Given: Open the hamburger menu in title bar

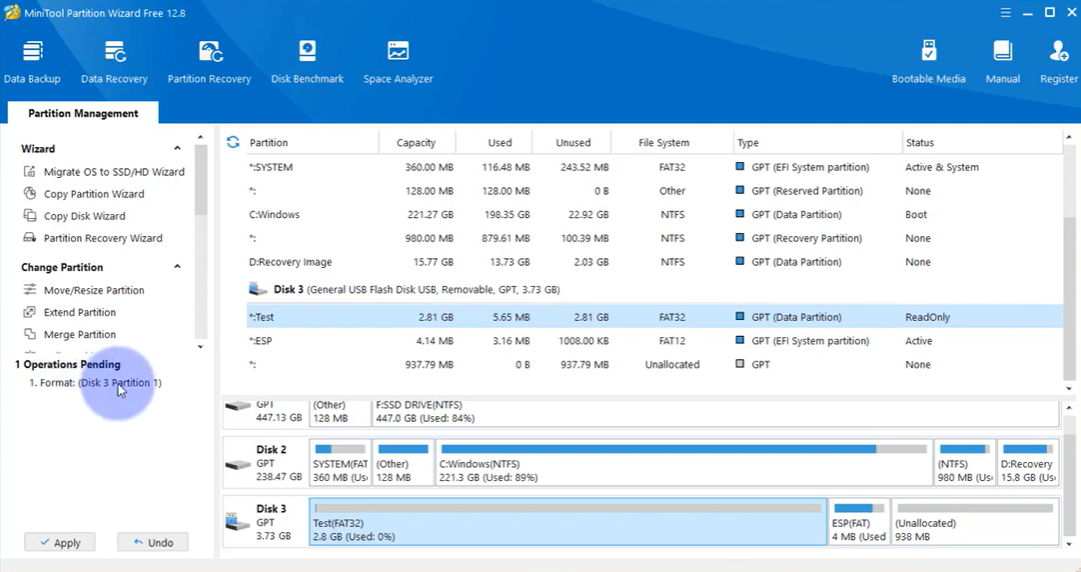Looking at the screenshot, I should click(x=1005, y=12).
